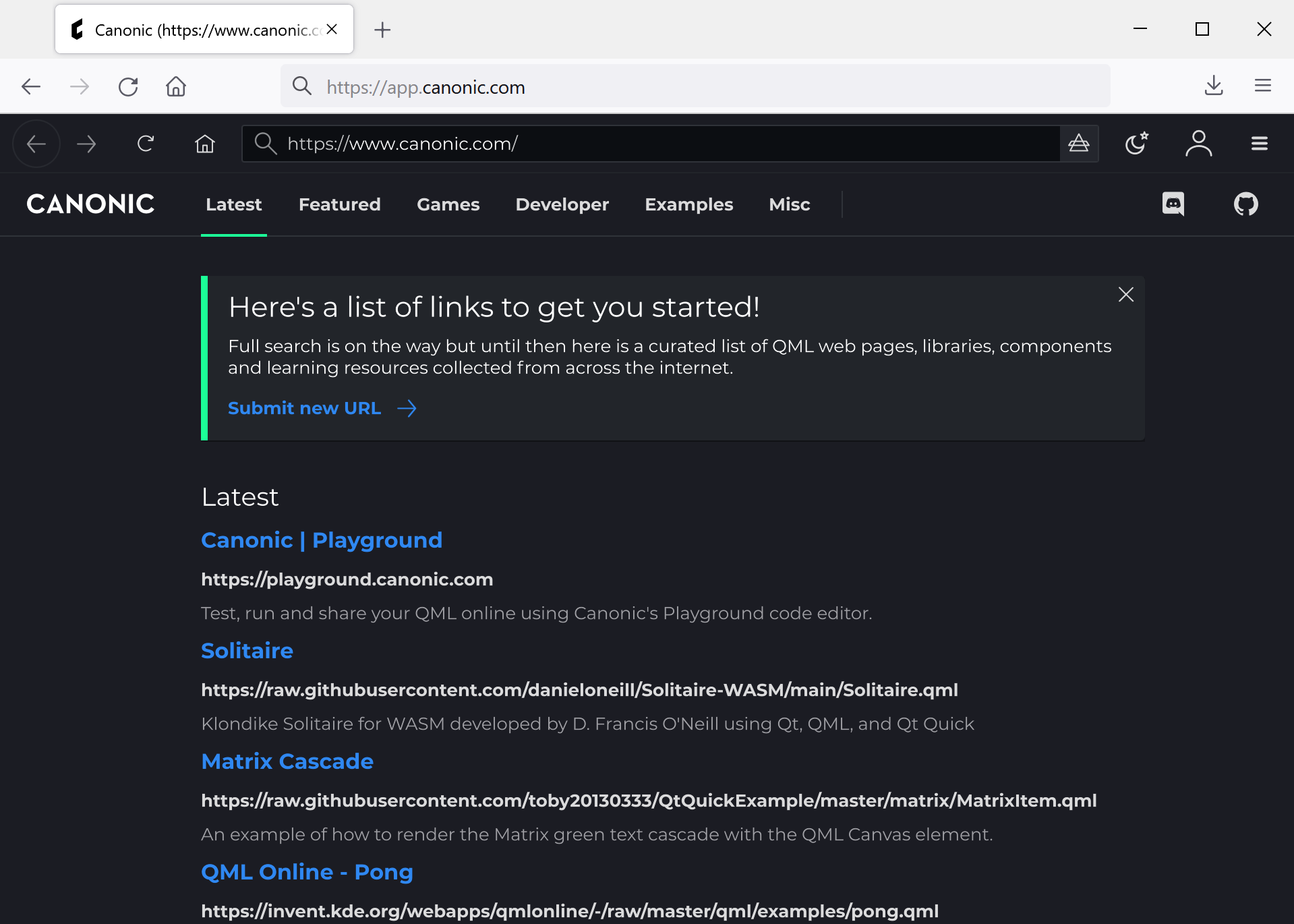Viewport: 1294px width, 924px height.
Task: Reload page in Canonic inner toolbar
Action: pyautogui.click(x=146, y=144)
